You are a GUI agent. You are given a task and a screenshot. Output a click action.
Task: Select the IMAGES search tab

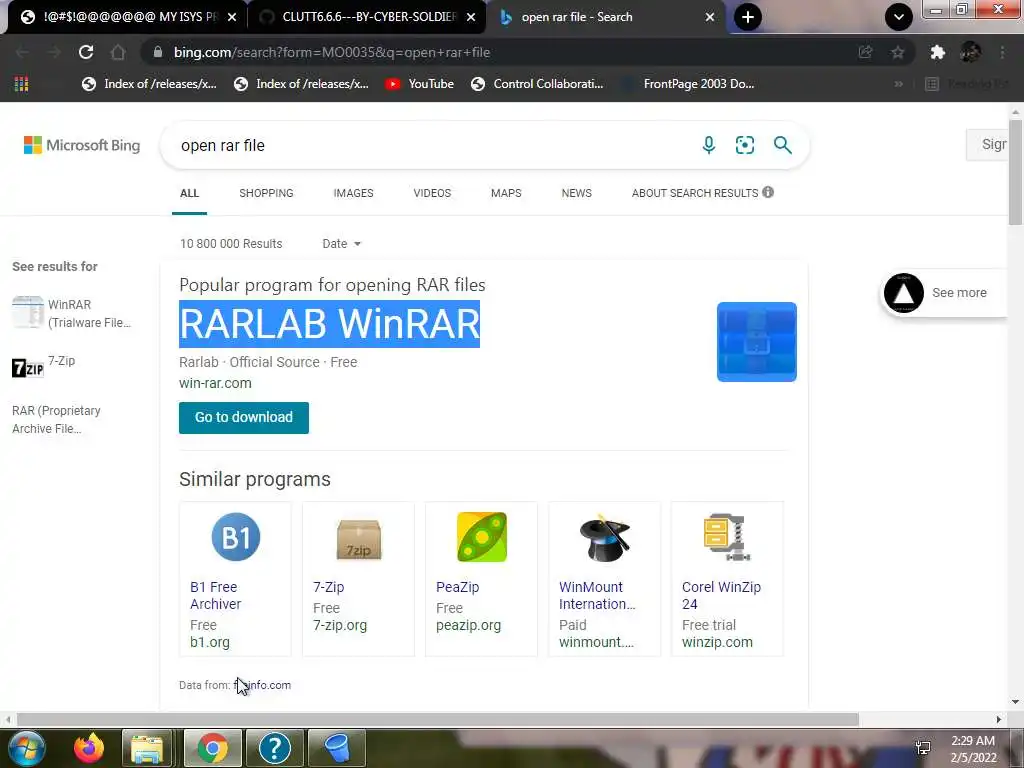click(353, 193)
